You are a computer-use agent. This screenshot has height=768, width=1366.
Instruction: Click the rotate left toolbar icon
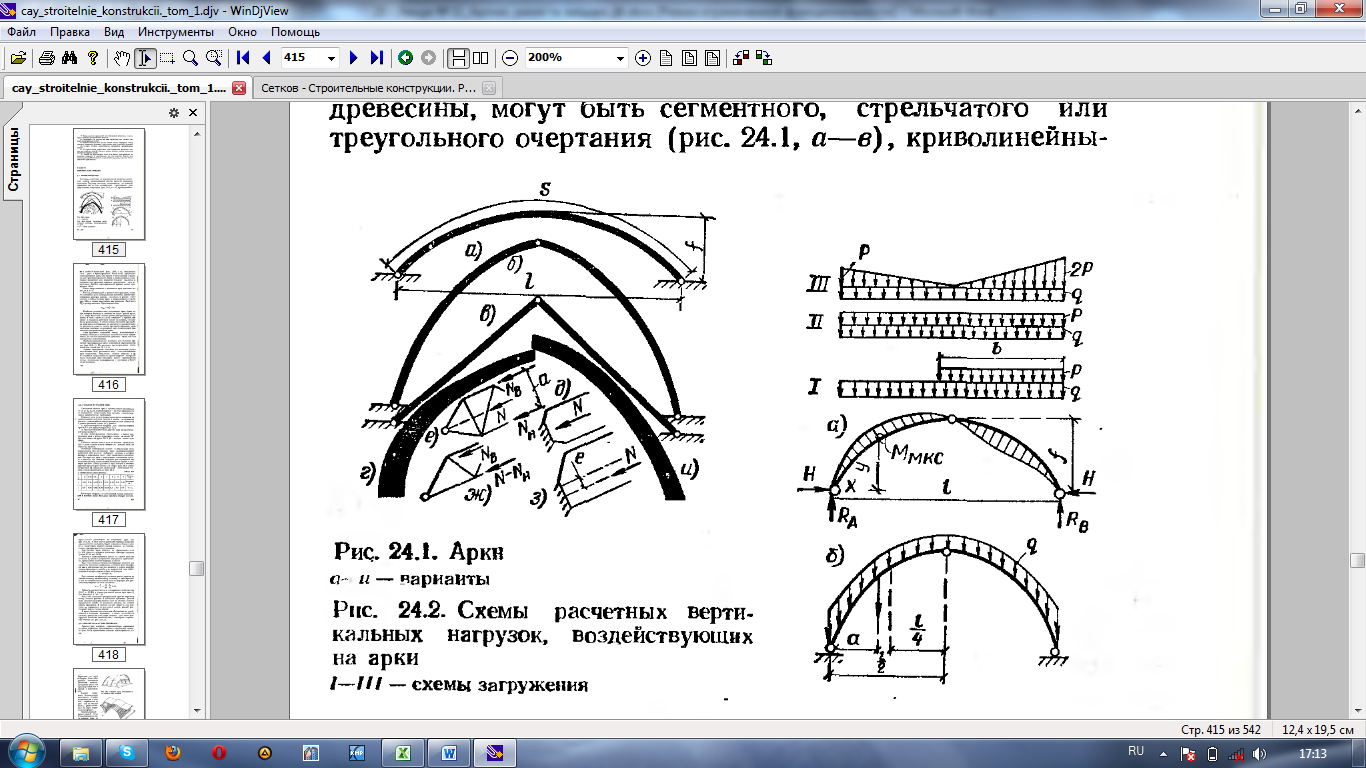741,58
